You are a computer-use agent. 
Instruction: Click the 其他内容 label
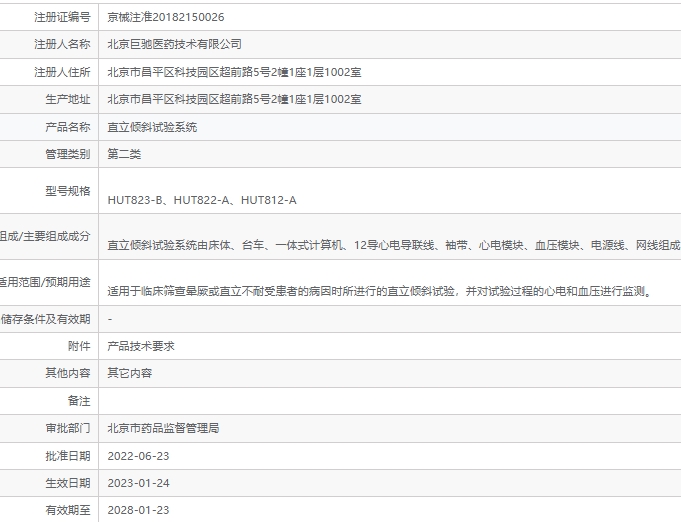coord(68,373)
